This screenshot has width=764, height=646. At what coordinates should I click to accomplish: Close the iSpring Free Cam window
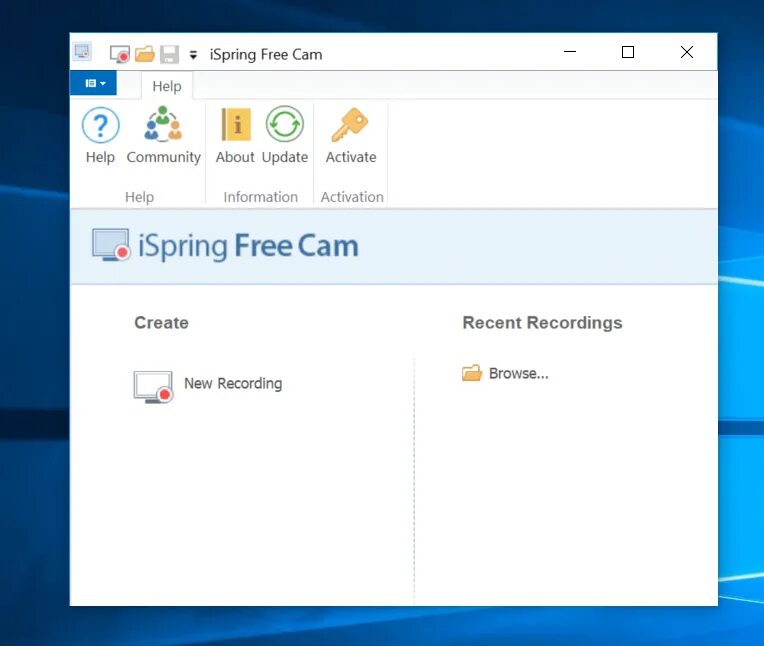coord(687,52)
